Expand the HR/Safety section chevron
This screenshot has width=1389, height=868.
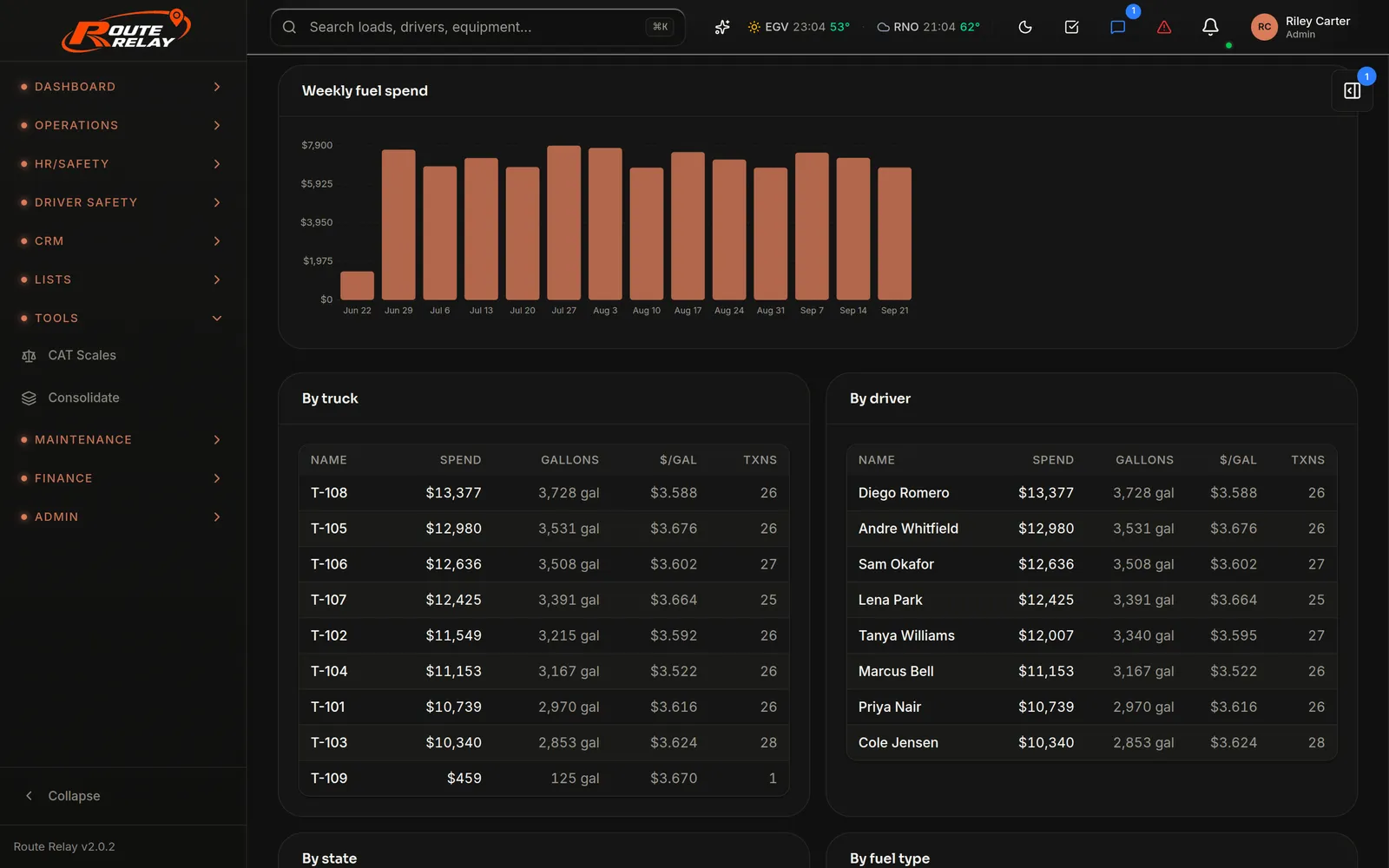[217, 164]
